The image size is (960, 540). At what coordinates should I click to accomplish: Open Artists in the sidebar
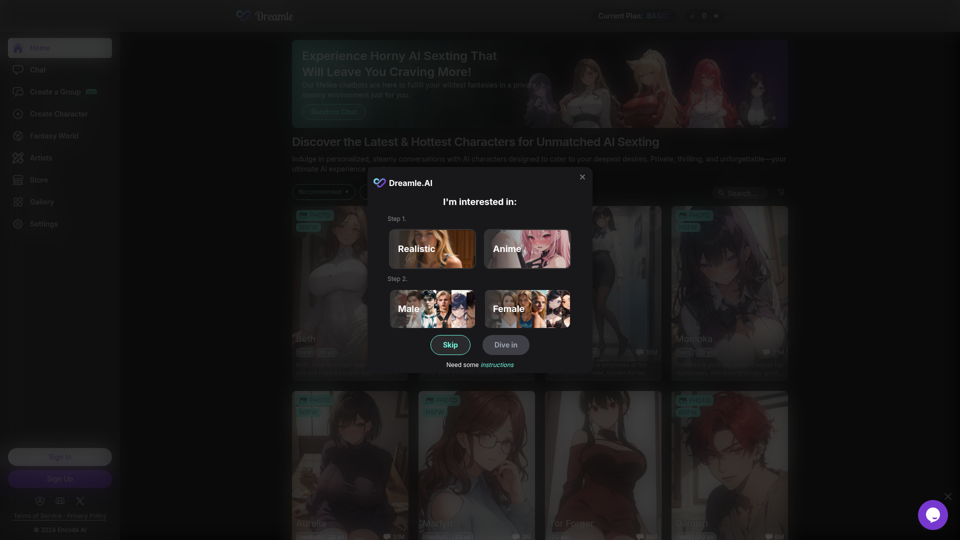click(x=60, y=158)
